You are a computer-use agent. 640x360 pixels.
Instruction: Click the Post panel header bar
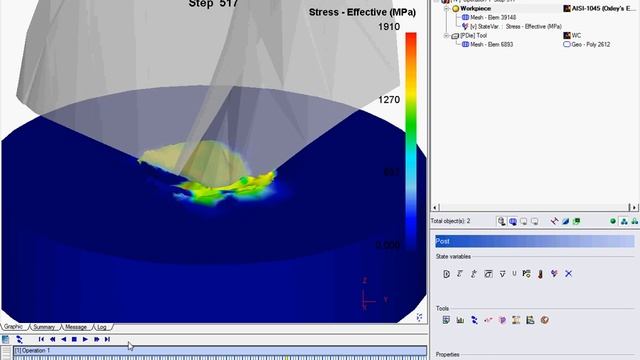[535, 241]
